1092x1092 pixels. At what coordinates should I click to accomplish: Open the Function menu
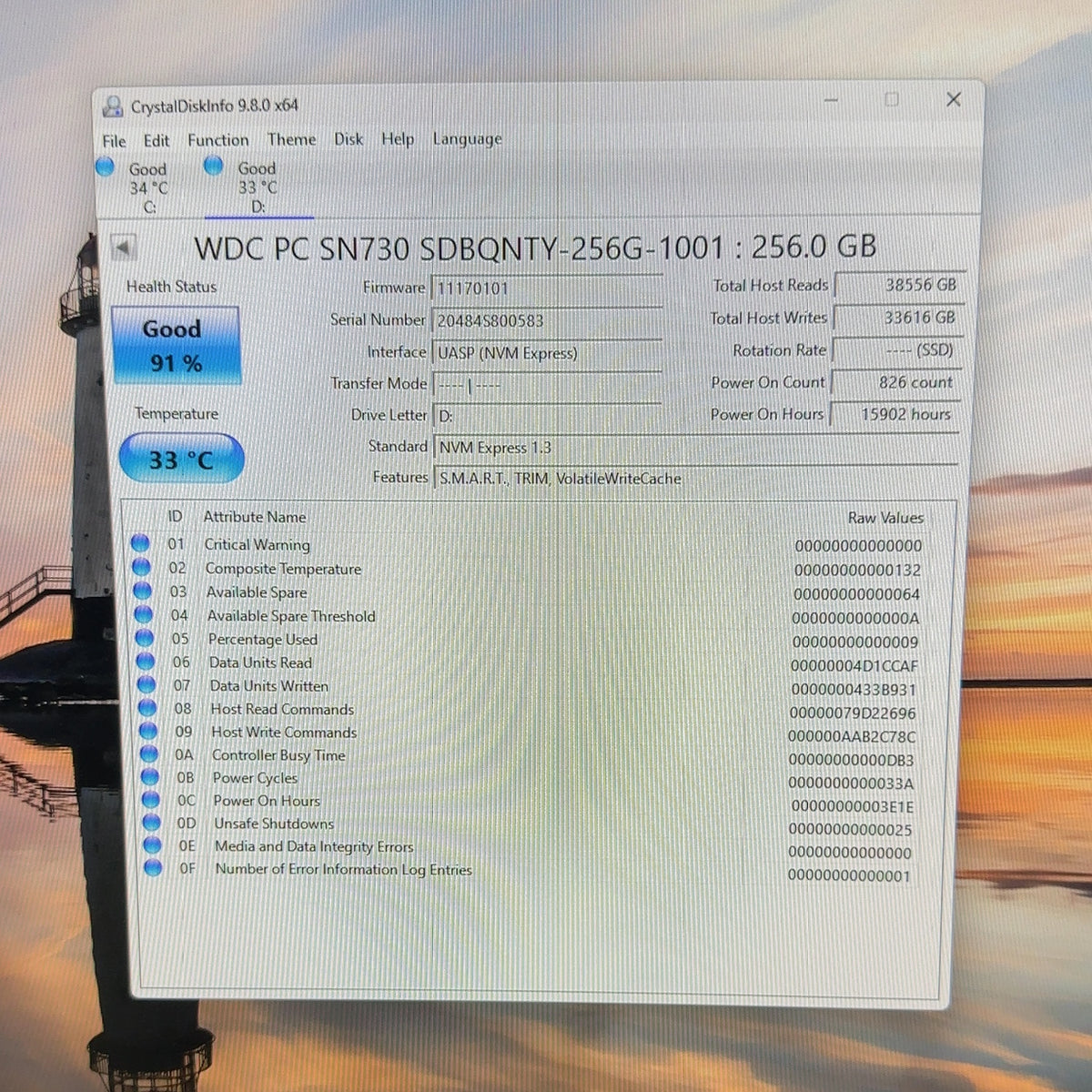pyautogui.click(x=217, y=139)
